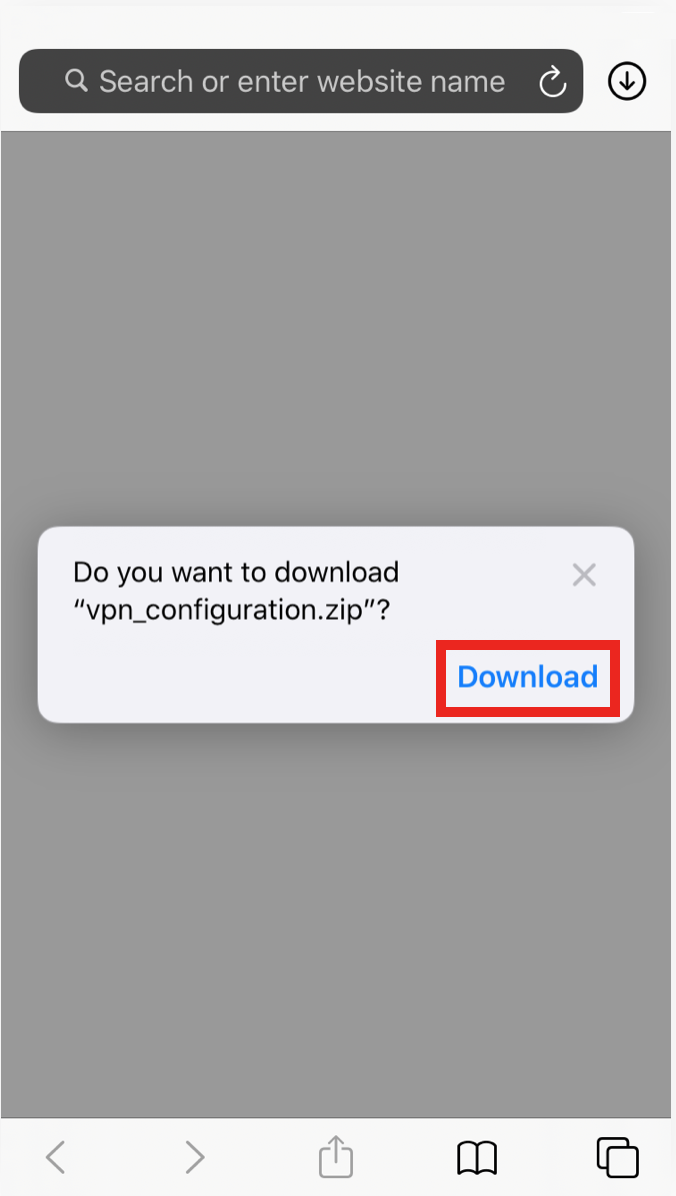
Task: Click bottom toolbar gap between bookmarks and tabs
Action: click(x=546, y=1157)
